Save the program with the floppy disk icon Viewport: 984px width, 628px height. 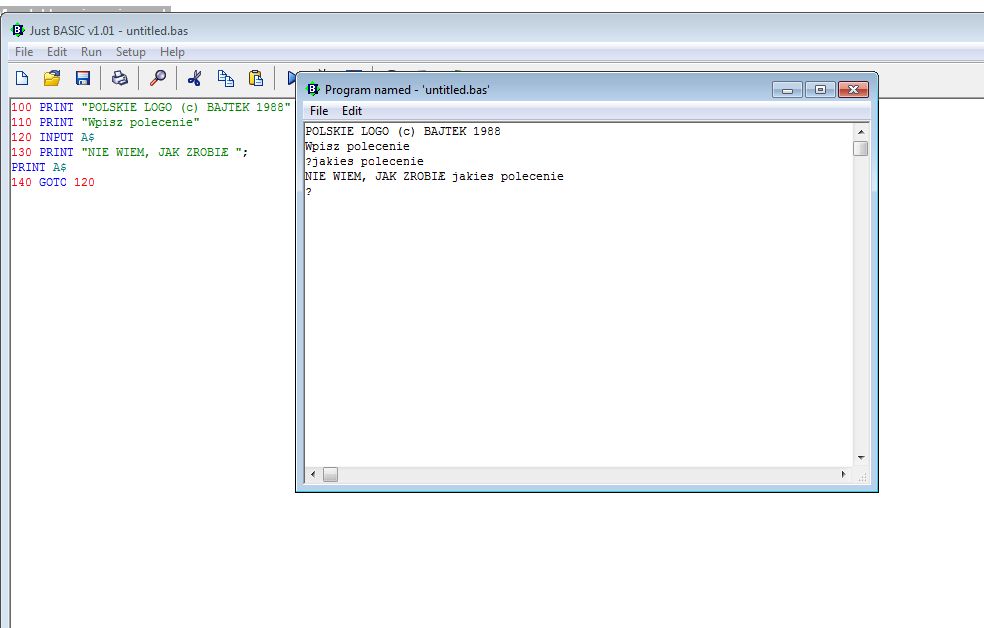[83, 78]
